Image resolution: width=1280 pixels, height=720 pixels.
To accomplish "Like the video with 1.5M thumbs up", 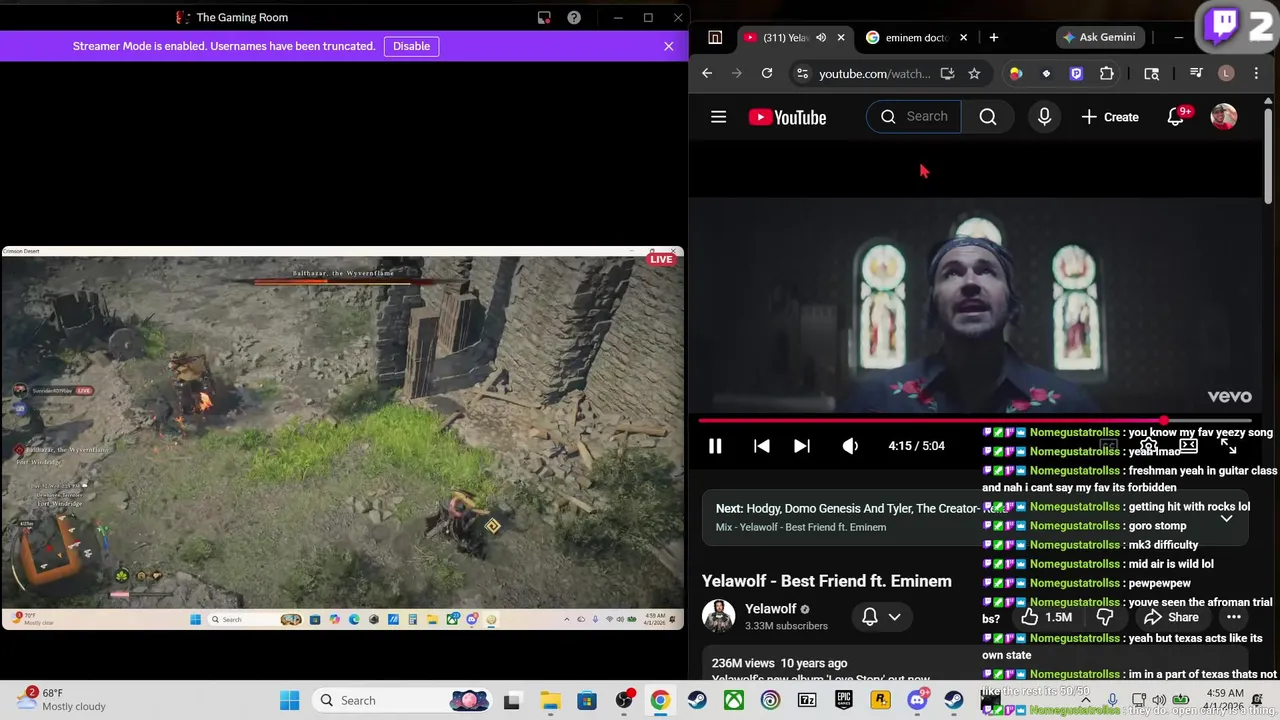I will pos(1047,617).
